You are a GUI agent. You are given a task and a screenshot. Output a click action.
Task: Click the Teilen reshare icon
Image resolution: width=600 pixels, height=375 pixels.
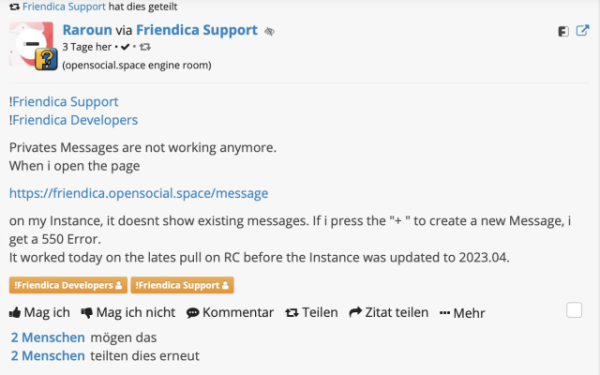292,313
